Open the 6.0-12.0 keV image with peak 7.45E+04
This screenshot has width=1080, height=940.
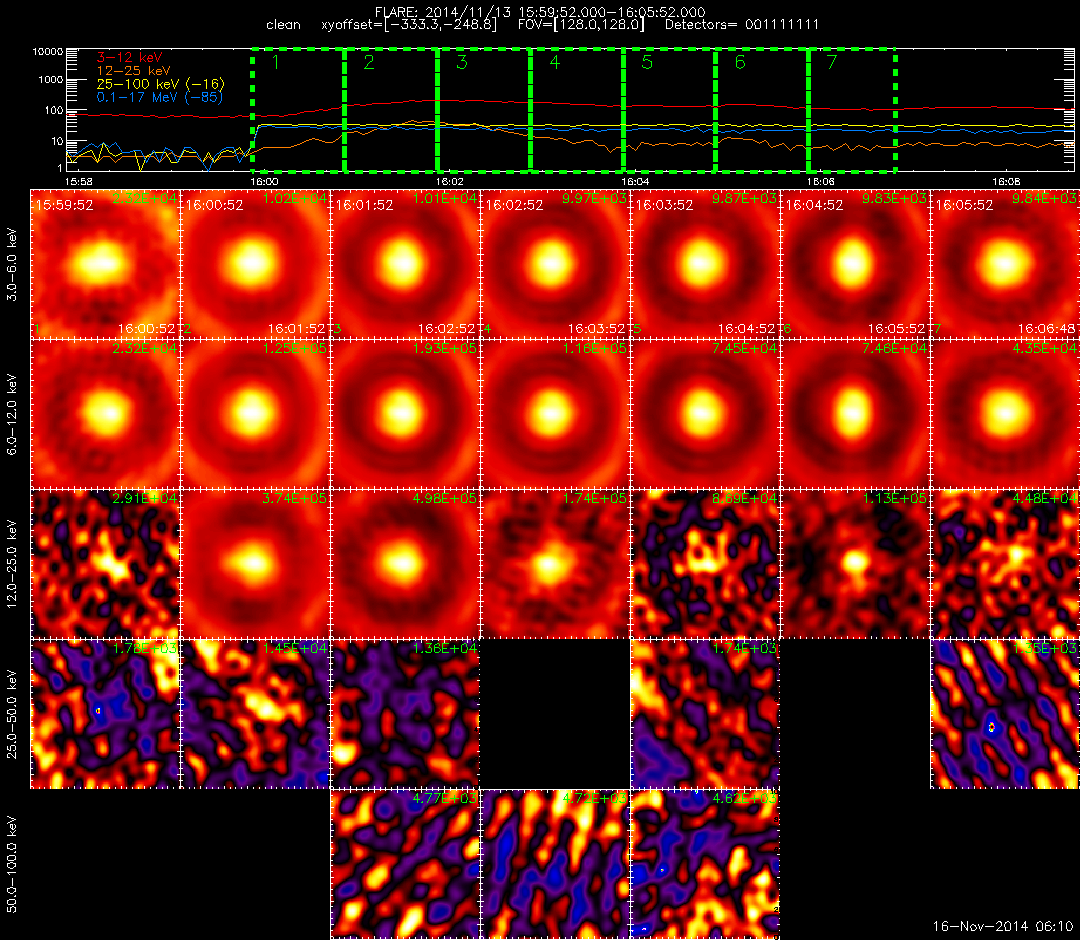pos(706,415)
